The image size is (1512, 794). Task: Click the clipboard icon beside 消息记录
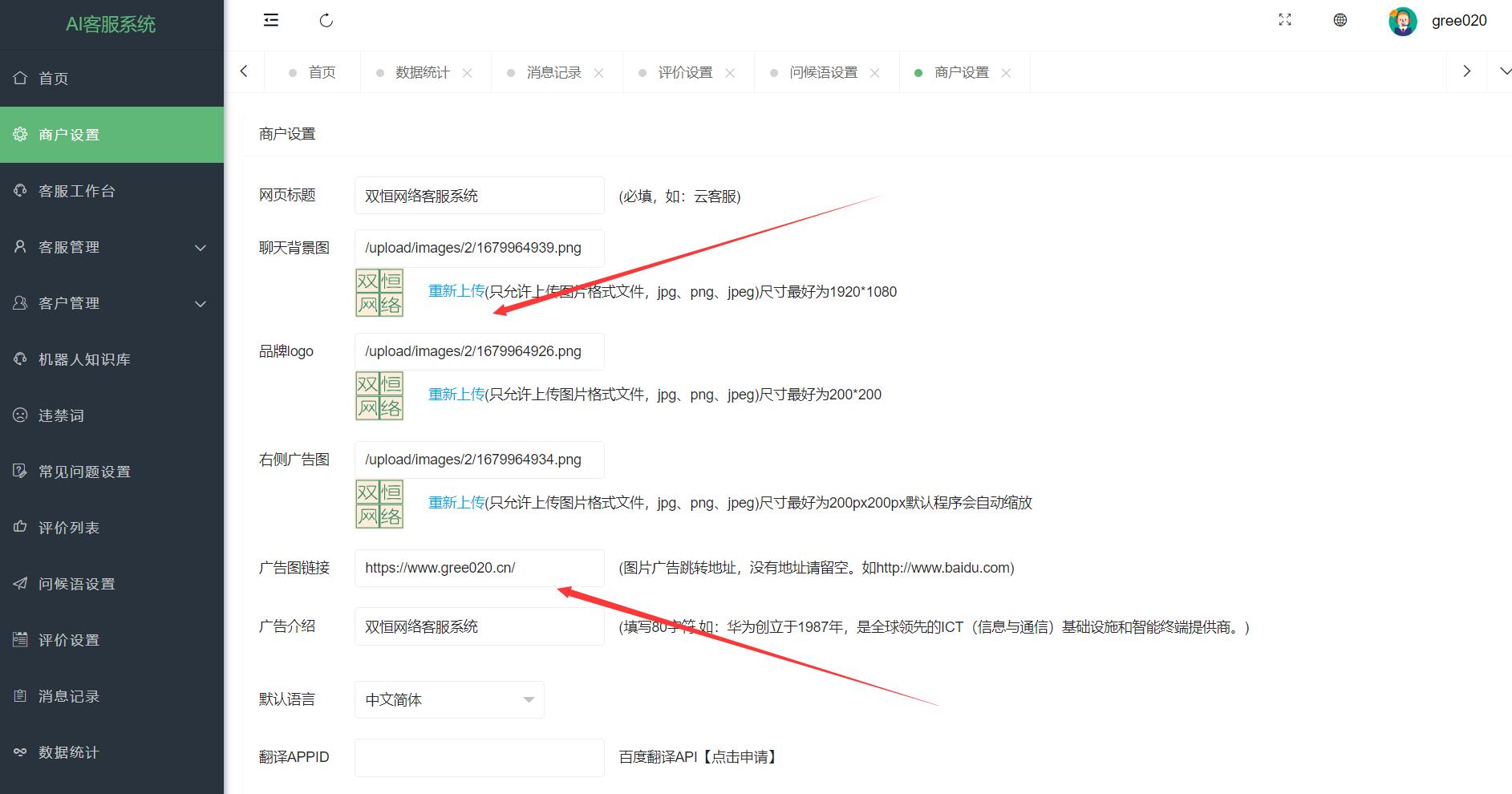(20, 695)
